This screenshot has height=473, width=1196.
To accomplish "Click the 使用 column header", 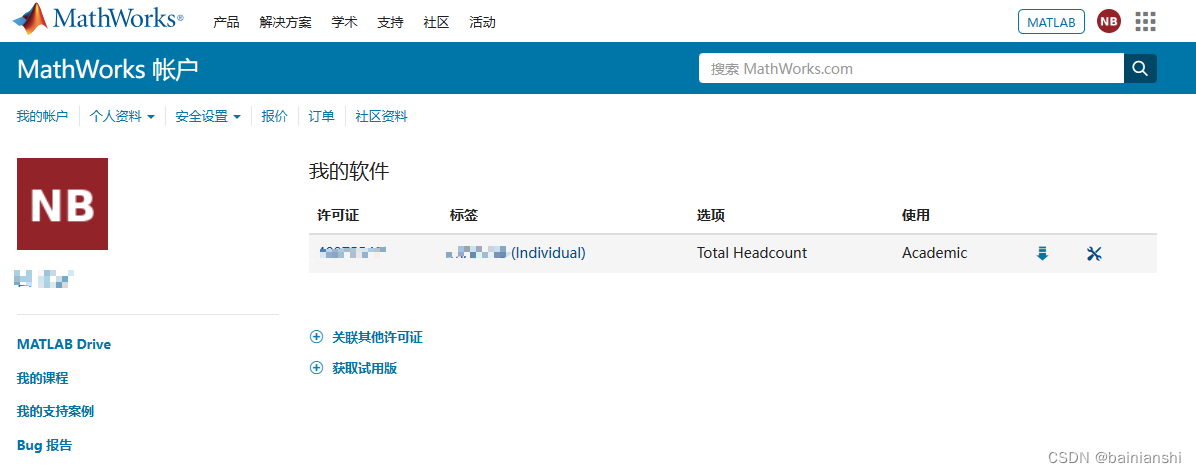I will point(915,216).
